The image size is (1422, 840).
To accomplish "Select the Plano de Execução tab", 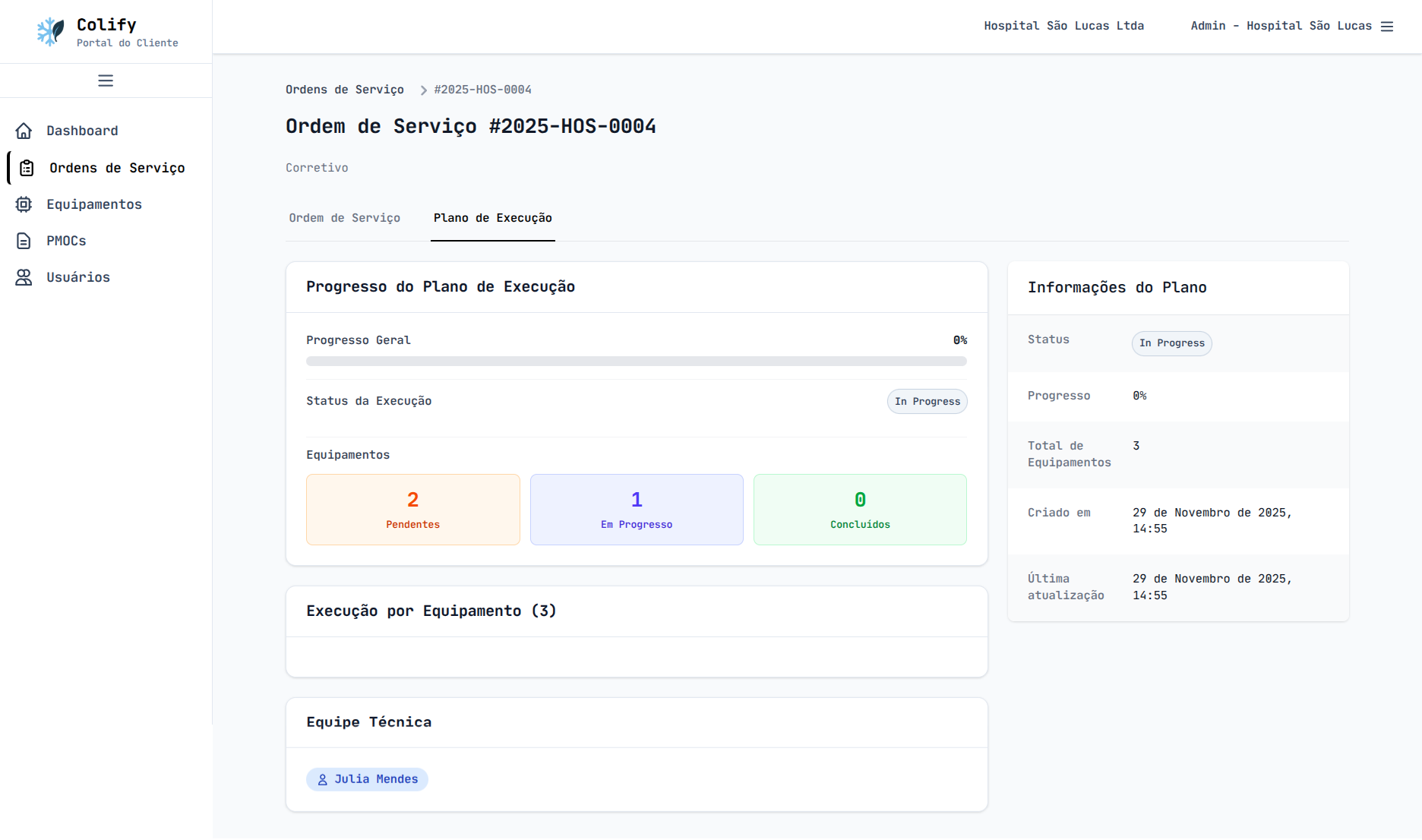I will (x=492, y=218).
